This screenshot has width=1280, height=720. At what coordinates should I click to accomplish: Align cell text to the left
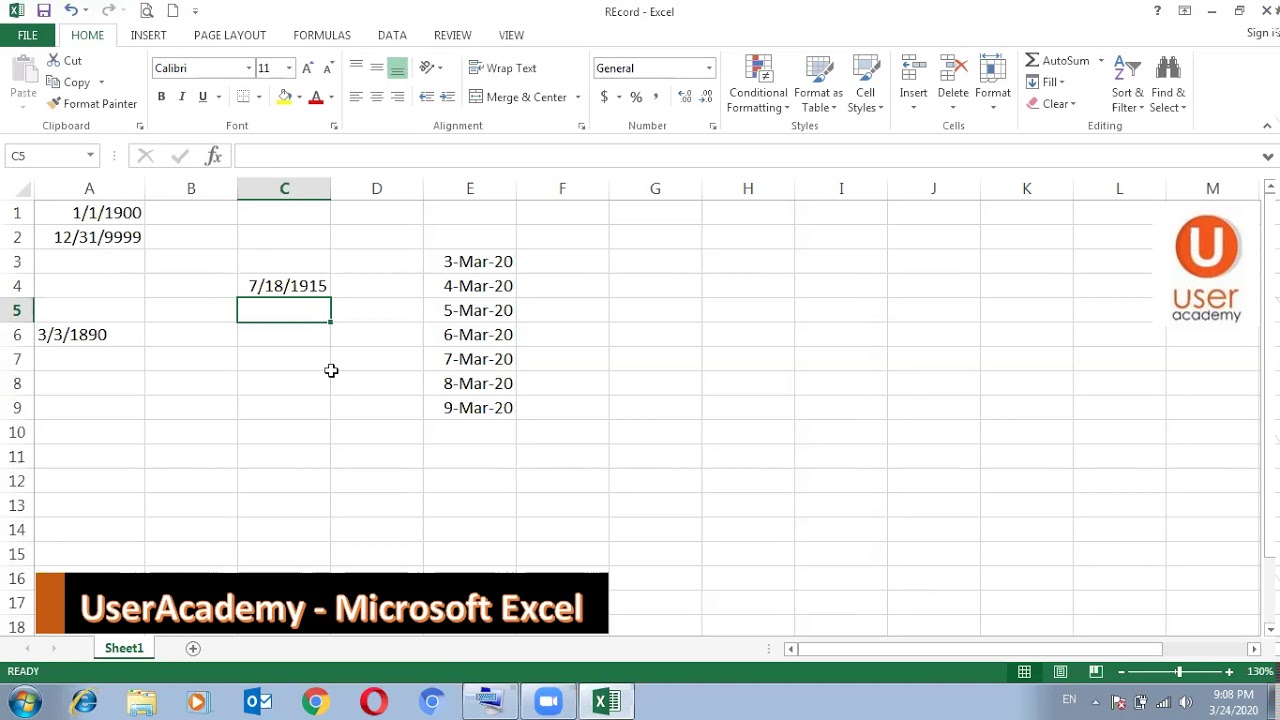point(356,97)
